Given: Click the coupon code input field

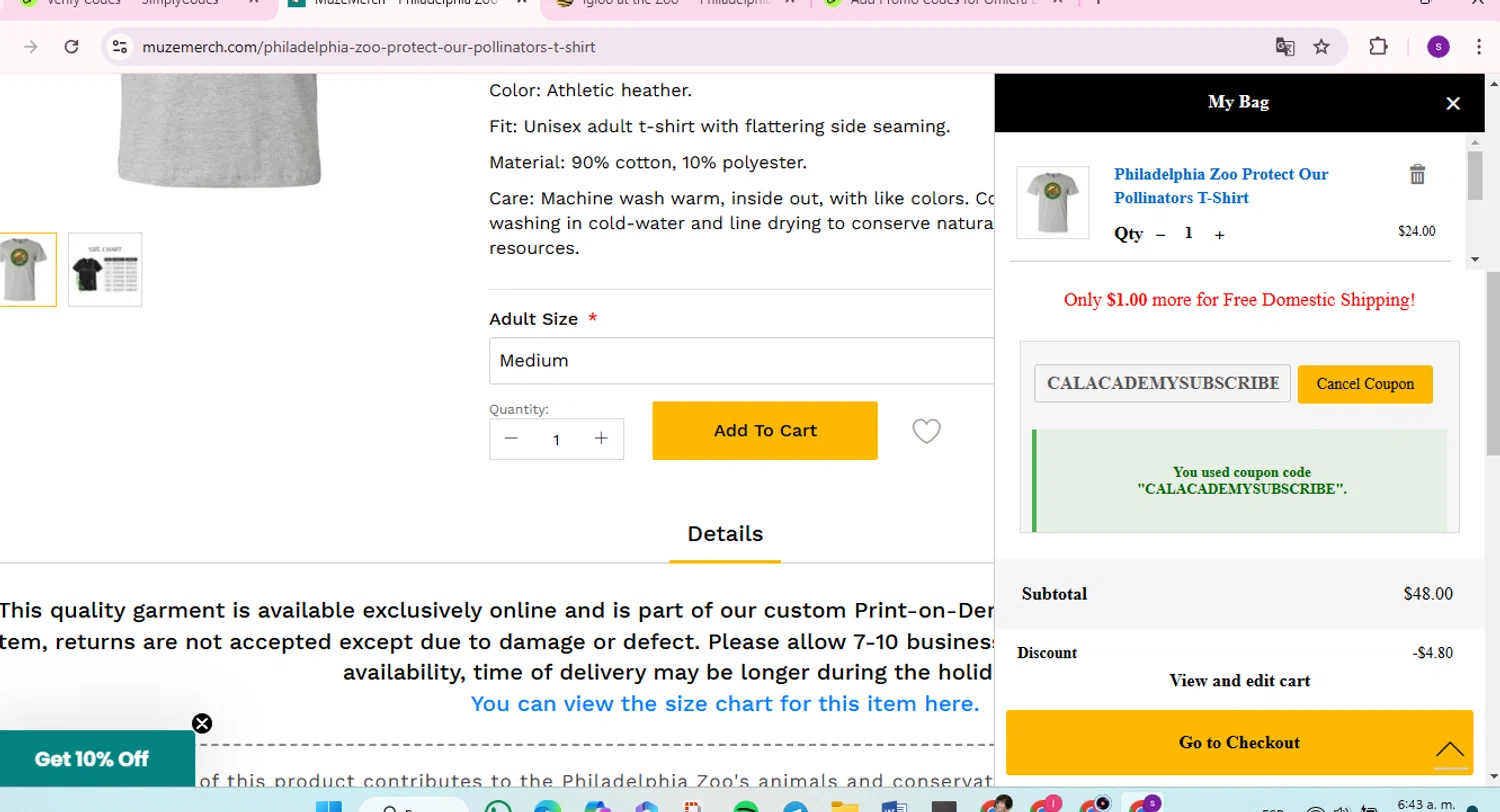Looking at the screenshot, I should pyautogui.click(x=1162, y=384).
